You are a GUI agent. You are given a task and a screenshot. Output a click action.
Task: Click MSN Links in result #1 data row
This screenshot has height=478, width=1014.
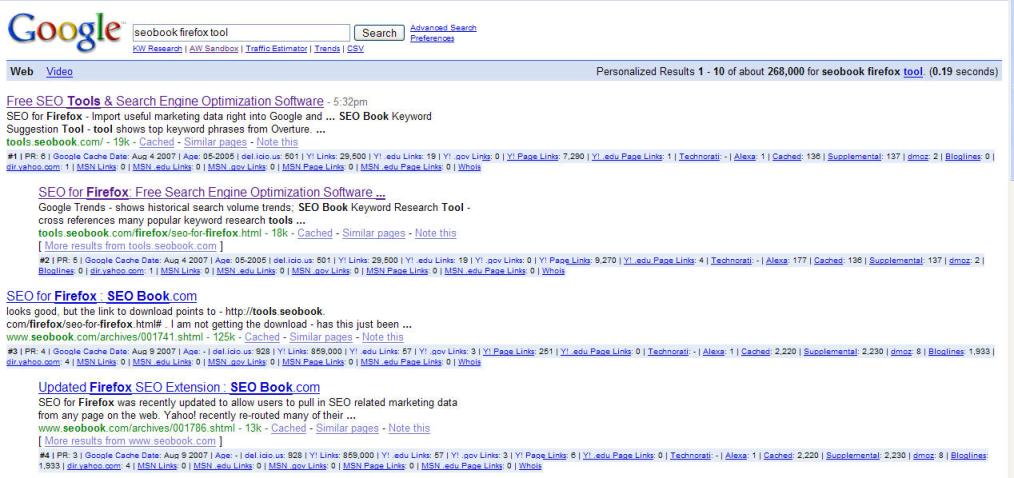coord(95,167)
